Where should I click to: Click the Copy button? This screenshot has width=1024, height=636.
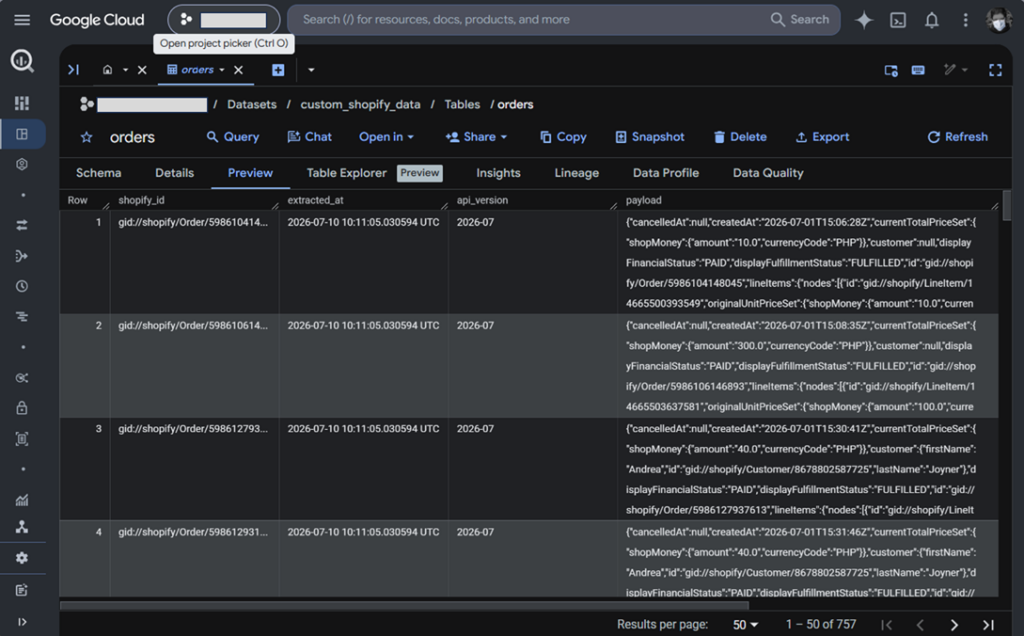(x=563, y=137)
